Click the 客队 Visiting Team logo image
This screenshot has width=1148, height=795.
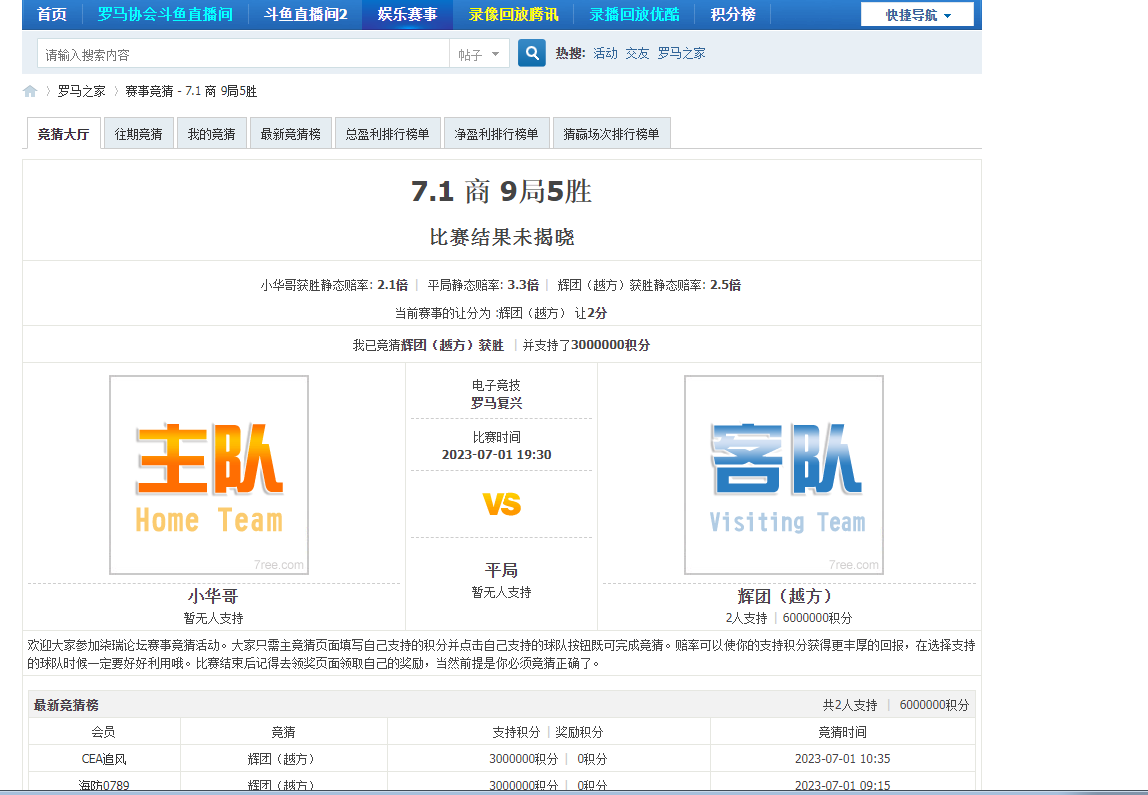[784, 475]
